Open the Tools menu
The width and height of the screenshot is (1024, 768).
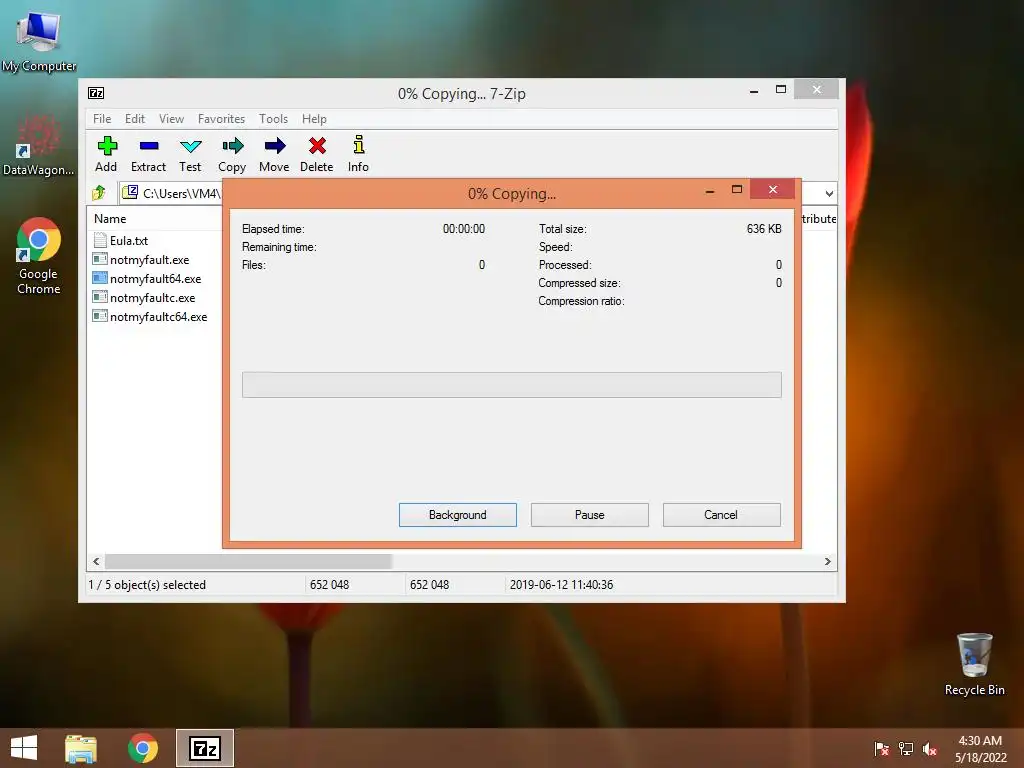coord(273,119)
